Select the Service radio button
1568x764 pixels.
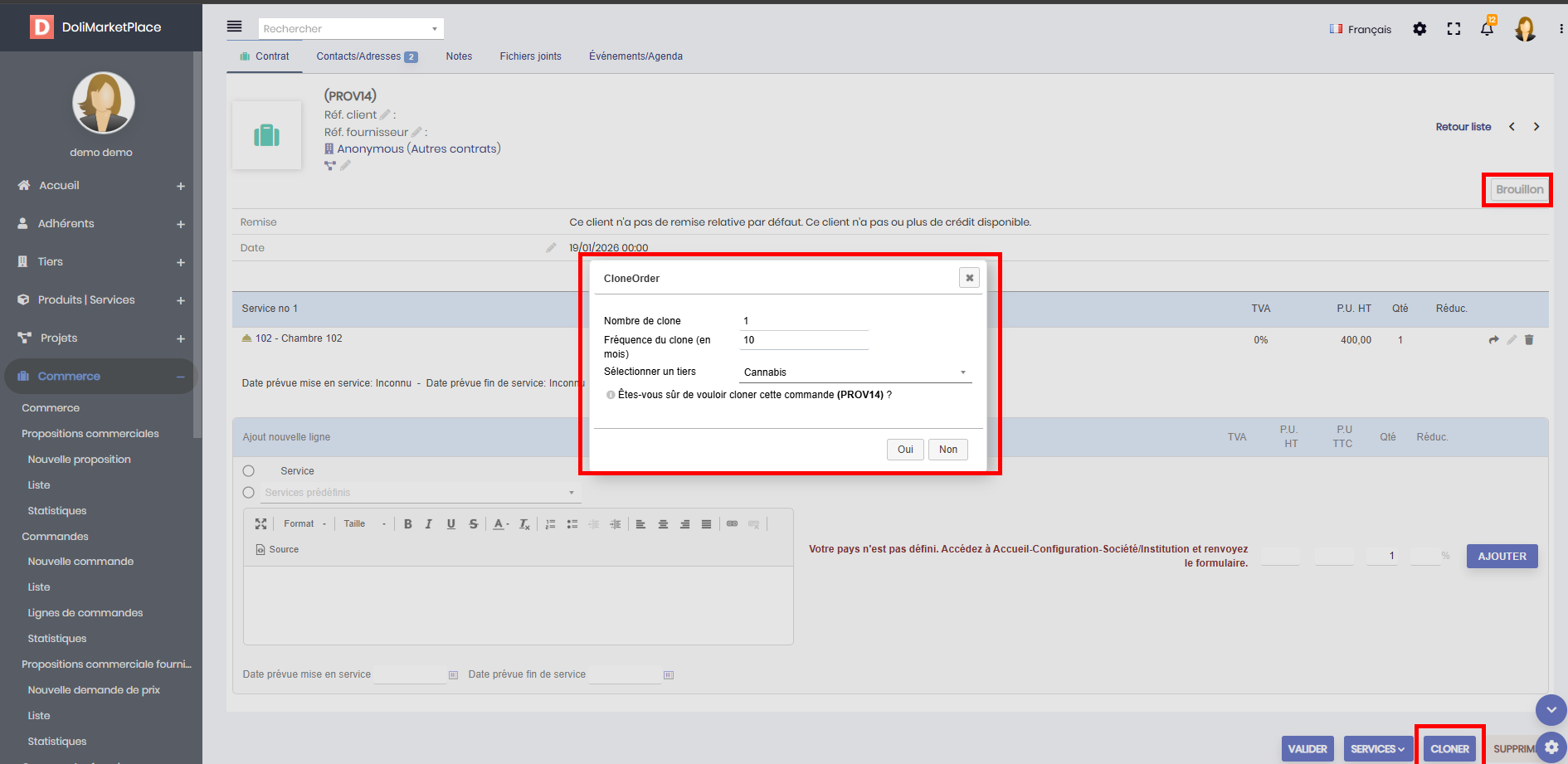click(x=249, y=471)
